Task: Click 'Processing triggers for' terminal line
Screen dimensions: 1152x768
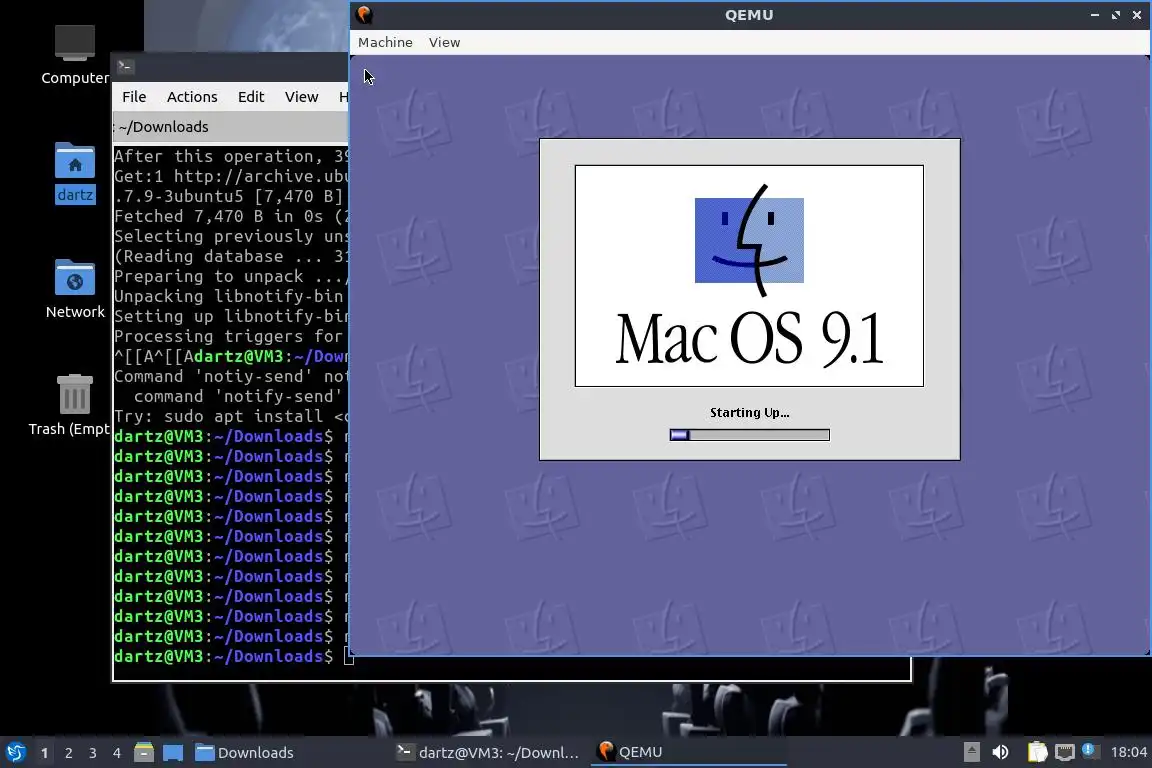Action: pos(231,336)
